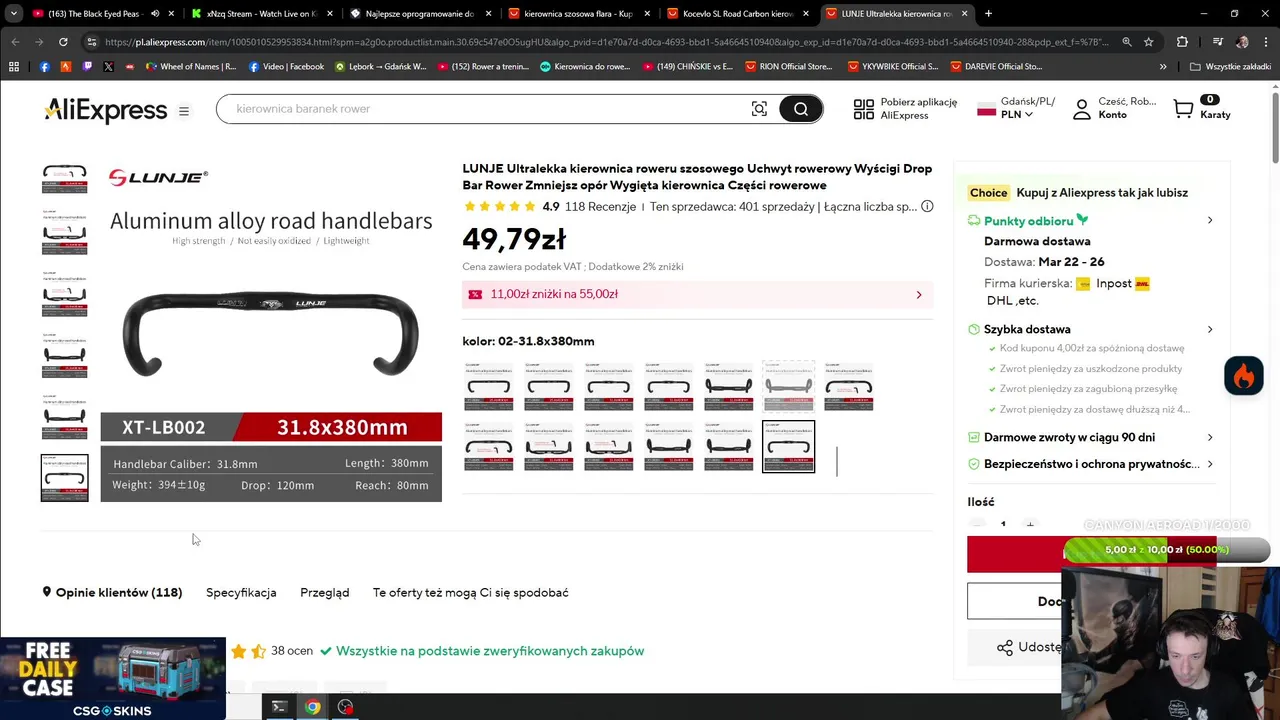The image size is (1280, 720).
Task: Open the 118 Recenzje reviews link
Action: 600,207
